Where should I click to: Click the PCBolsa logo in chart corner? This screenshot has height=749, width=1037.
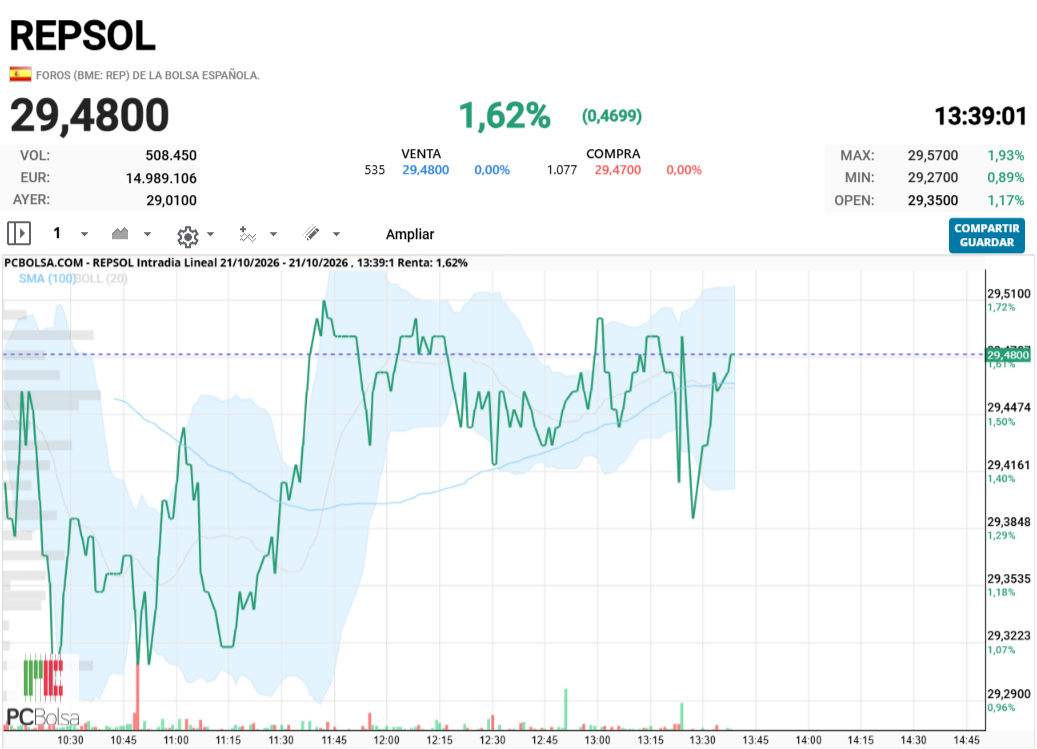tap(43, 691)
